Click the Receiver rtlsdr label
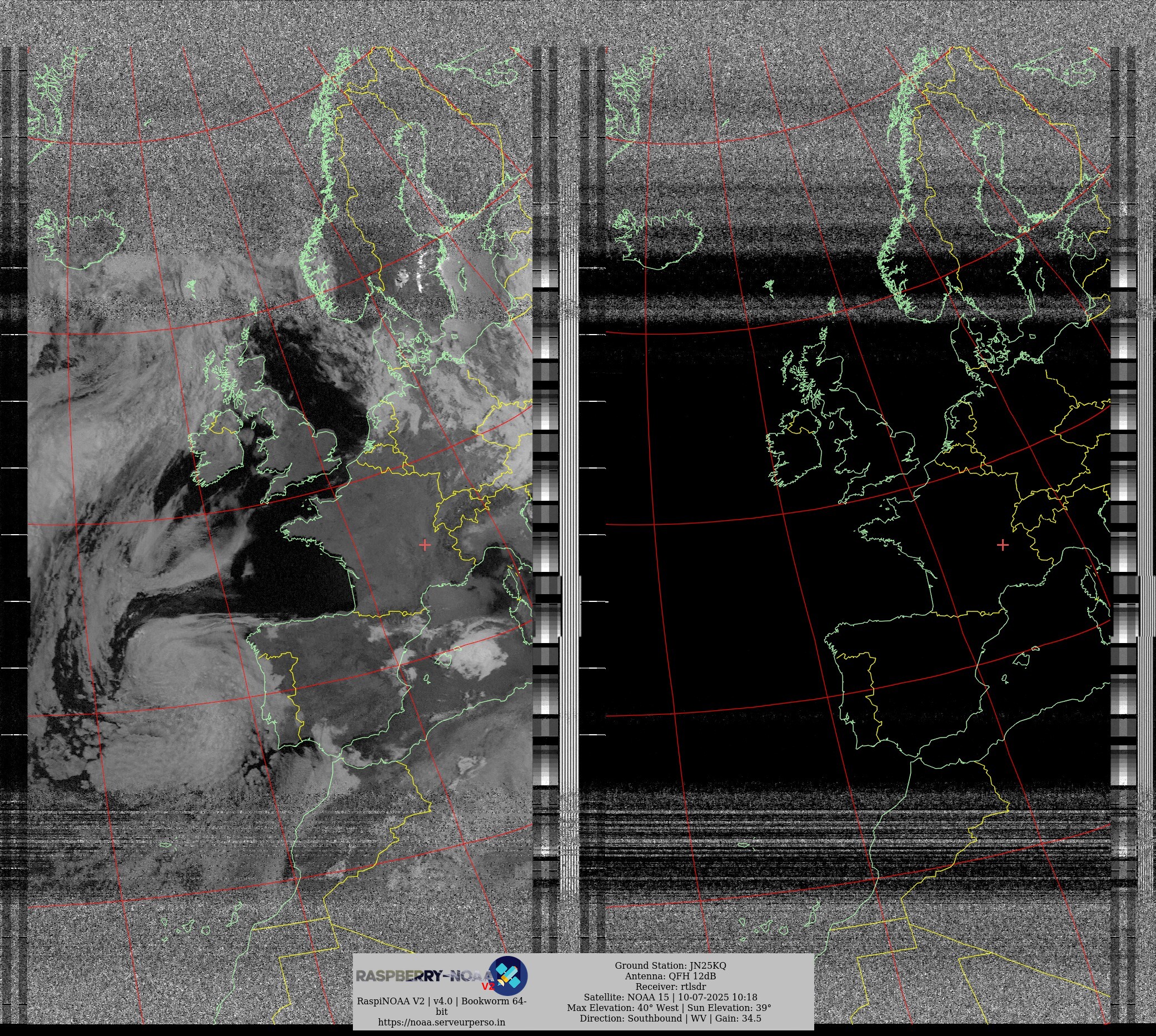 pyautogui.click(x=670, y=987)
